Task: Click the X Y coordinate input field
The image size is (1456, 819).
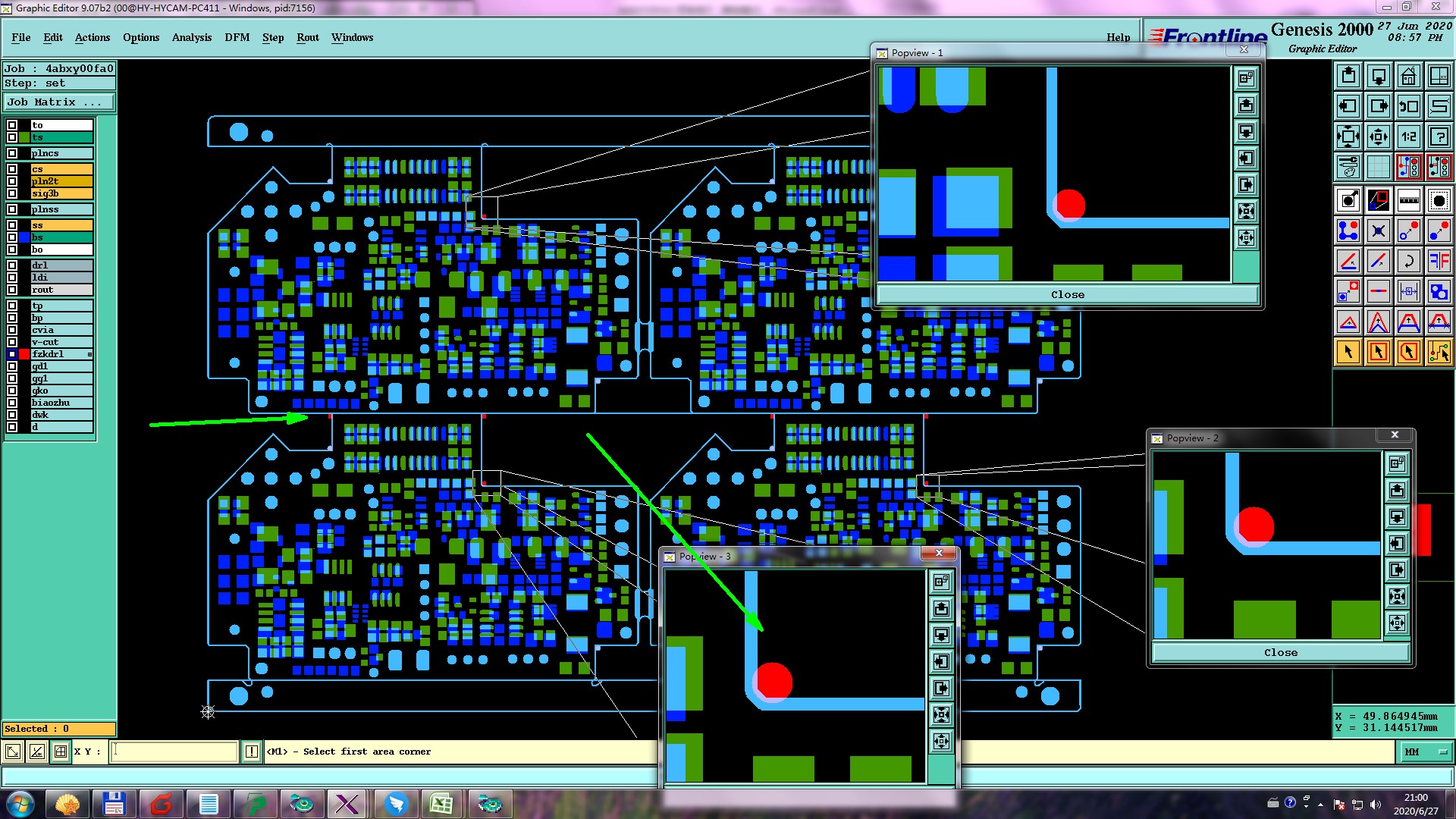Action: click(174, 752)
